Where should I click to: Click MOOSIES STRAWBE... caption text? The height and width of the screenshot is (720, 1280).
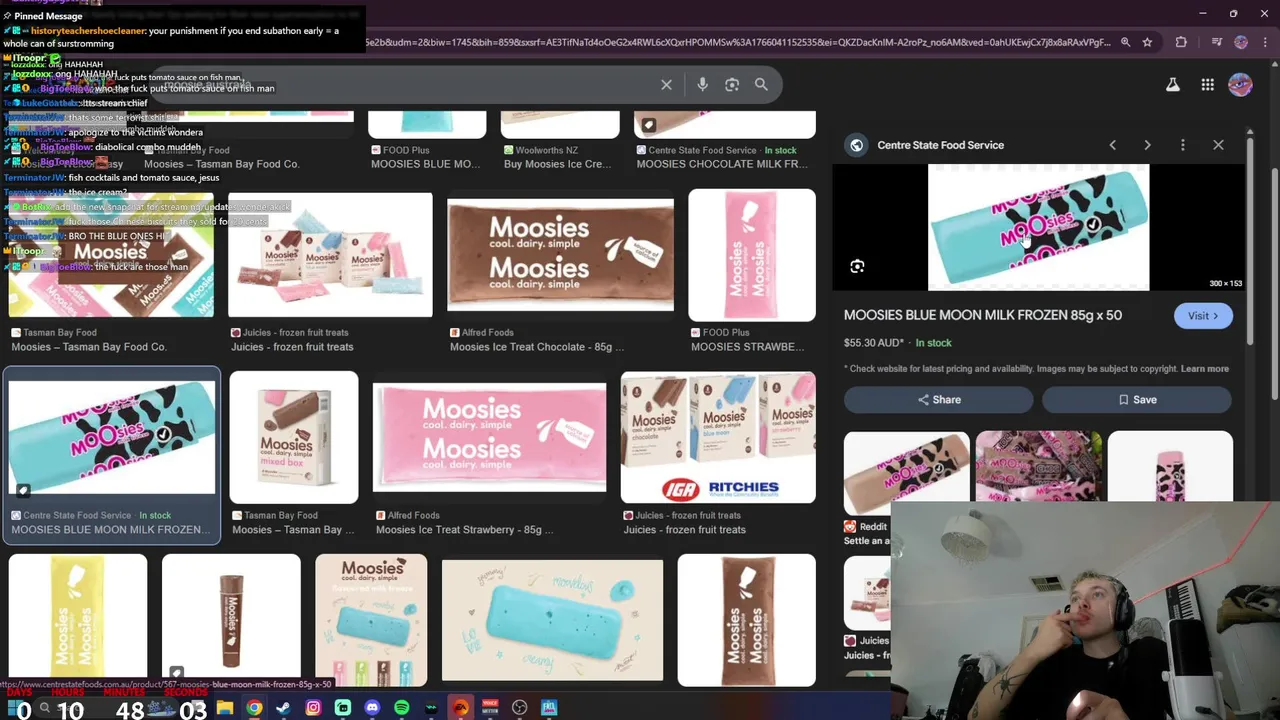point(747,347)
